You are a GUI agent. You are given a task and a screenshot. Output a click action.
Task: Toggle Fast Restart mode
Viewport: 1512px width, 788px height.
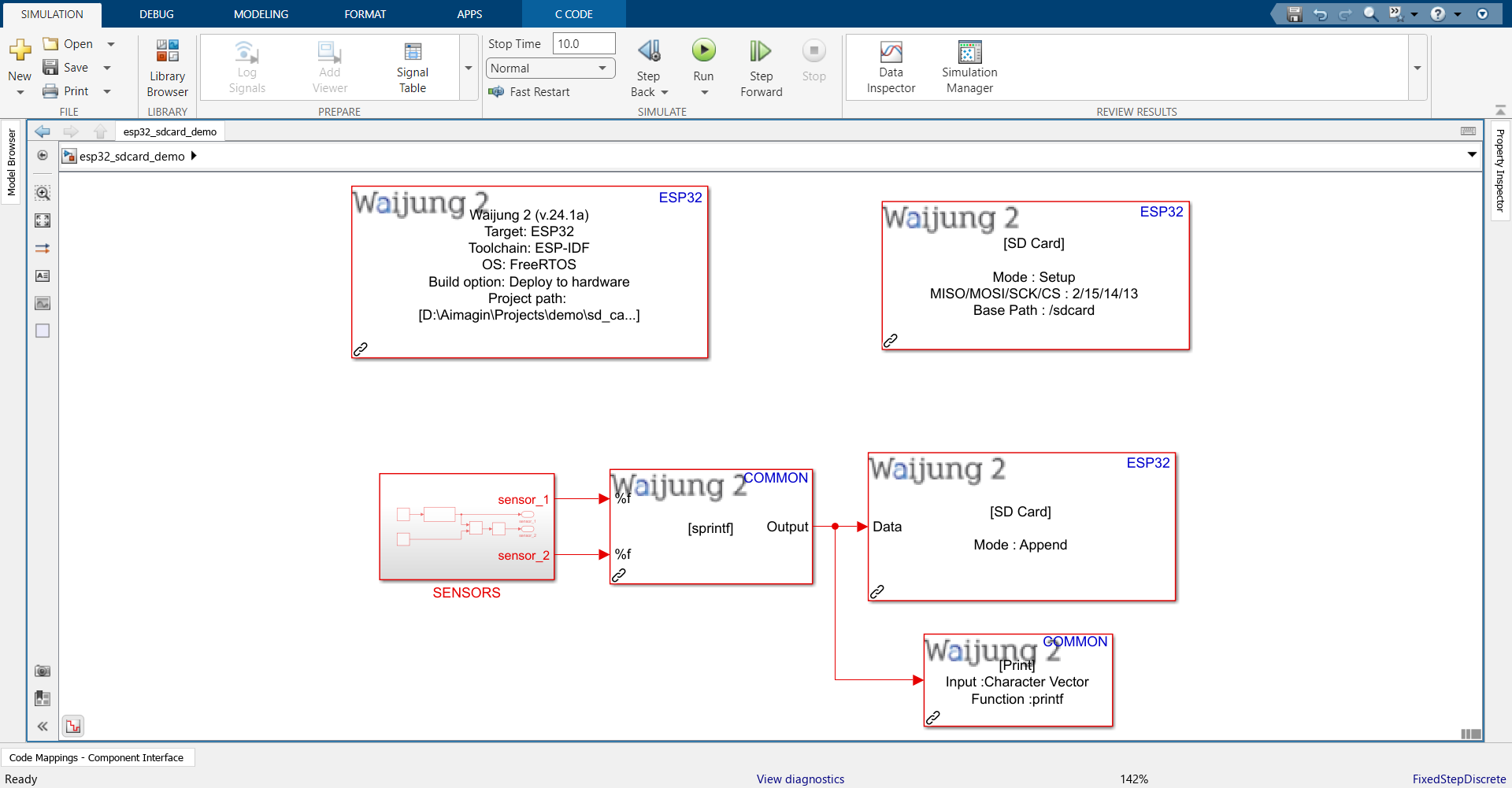point(529,92)
